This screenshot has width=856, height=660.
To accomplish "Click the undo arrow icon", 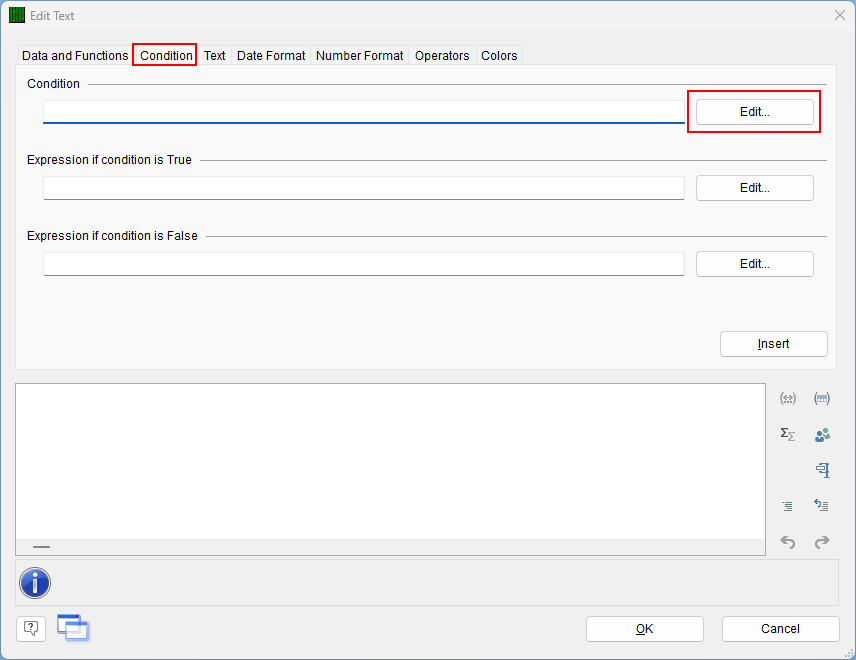I will (x=787, y=541).
